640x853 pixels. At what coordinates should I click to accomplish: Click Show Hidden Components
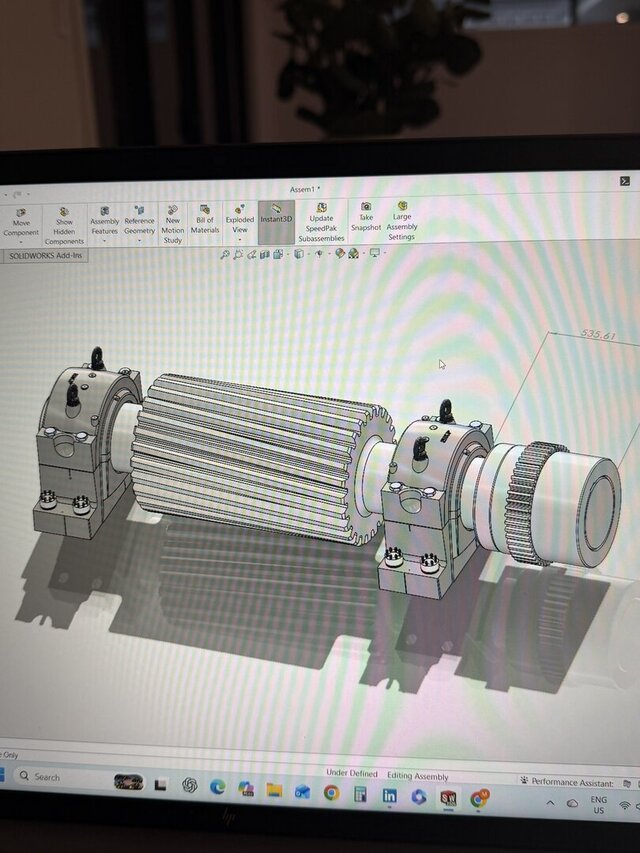pos(64,226)
